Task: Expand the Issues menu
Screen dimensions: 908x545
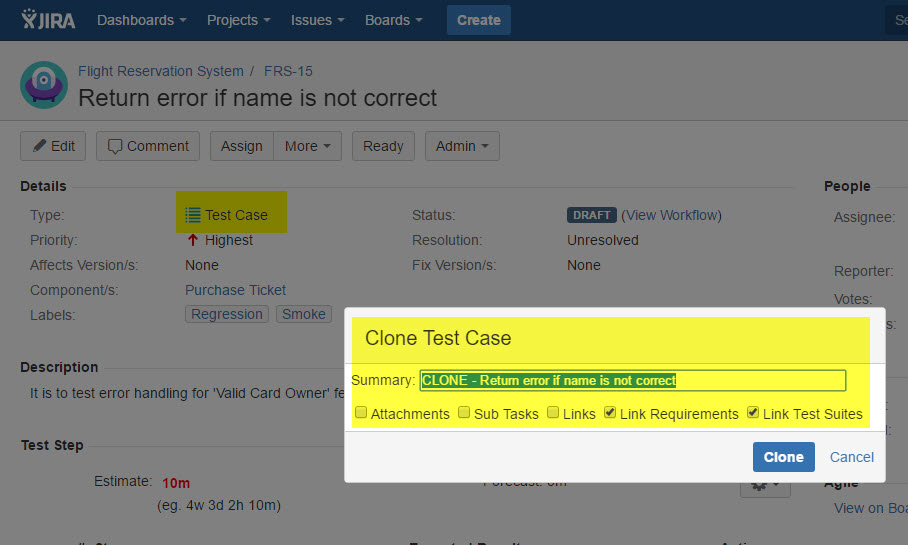Action: tap(318, 20)
